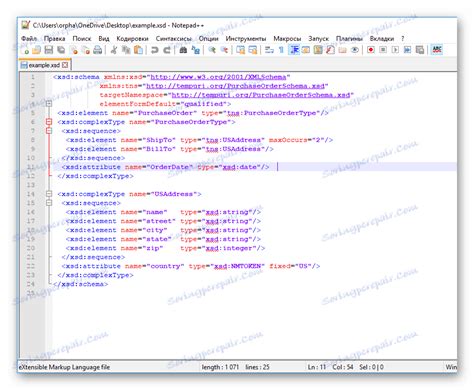Open Folder as Workspace toolbar icon
This screenshot has width=474, height=390.
(x=342, y=50)
